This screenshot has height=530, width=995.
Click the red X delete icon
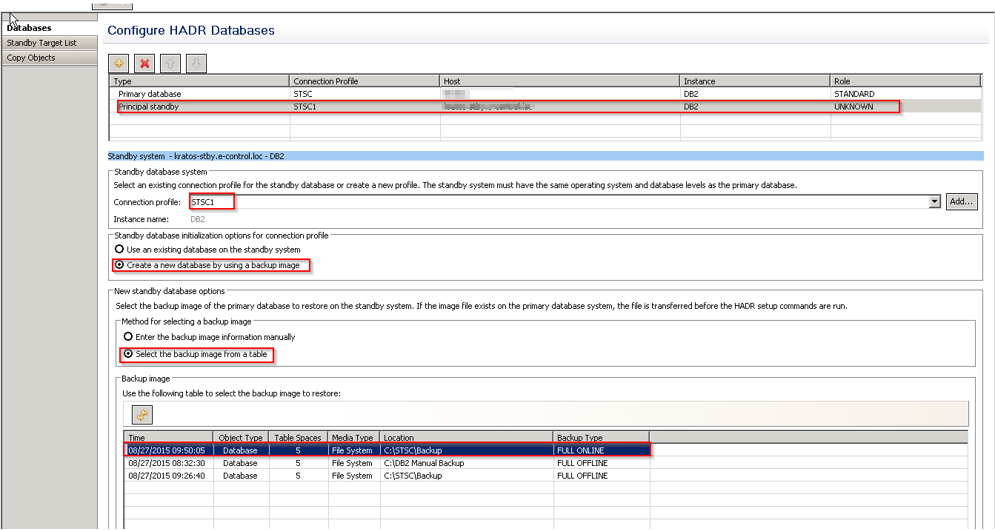point(146,63)
